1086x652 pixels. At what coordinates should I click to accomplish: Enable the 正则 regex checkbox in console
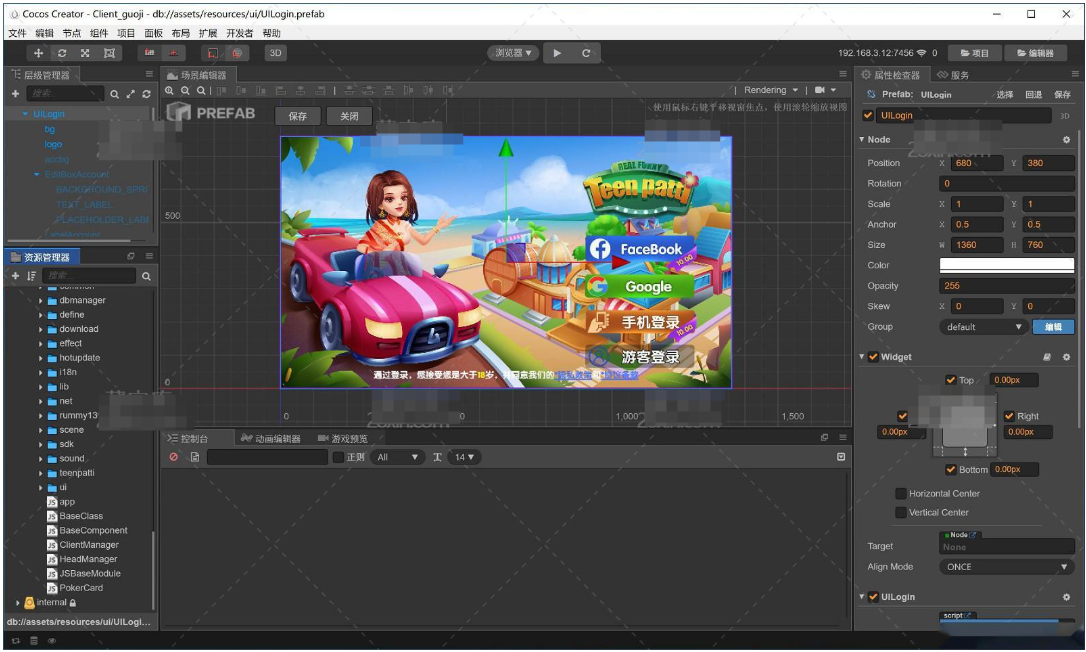tap(338, 457)
